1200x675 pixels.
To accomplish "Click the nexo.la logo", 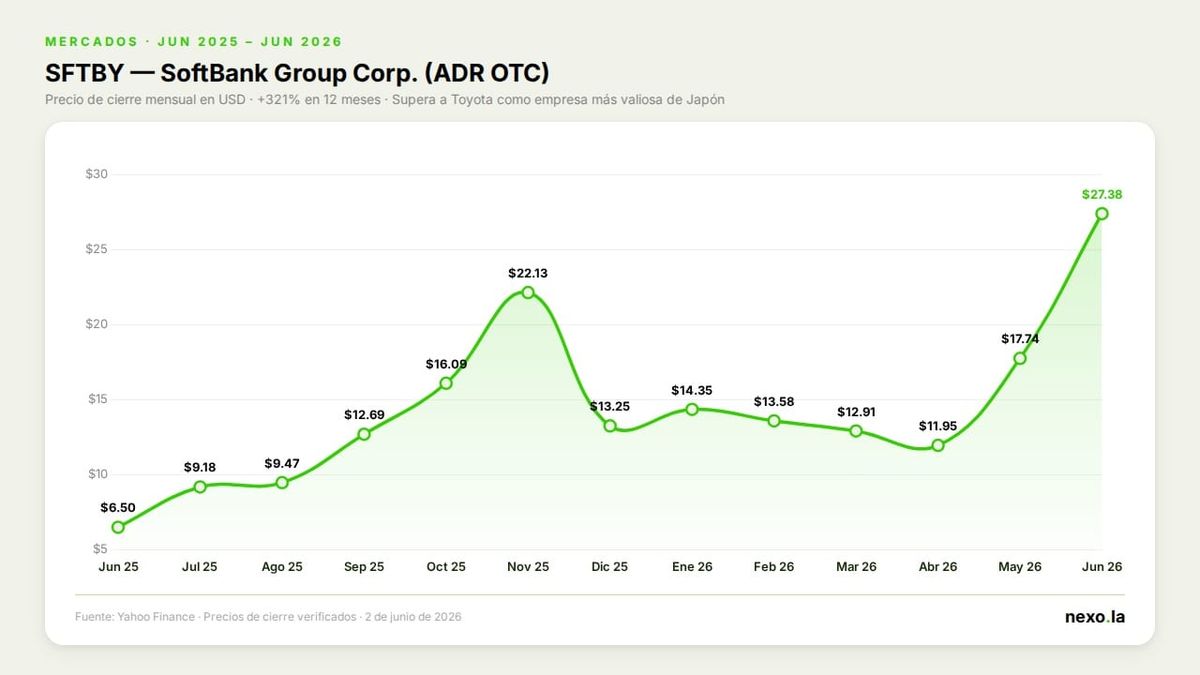I will pos(1095,617).
